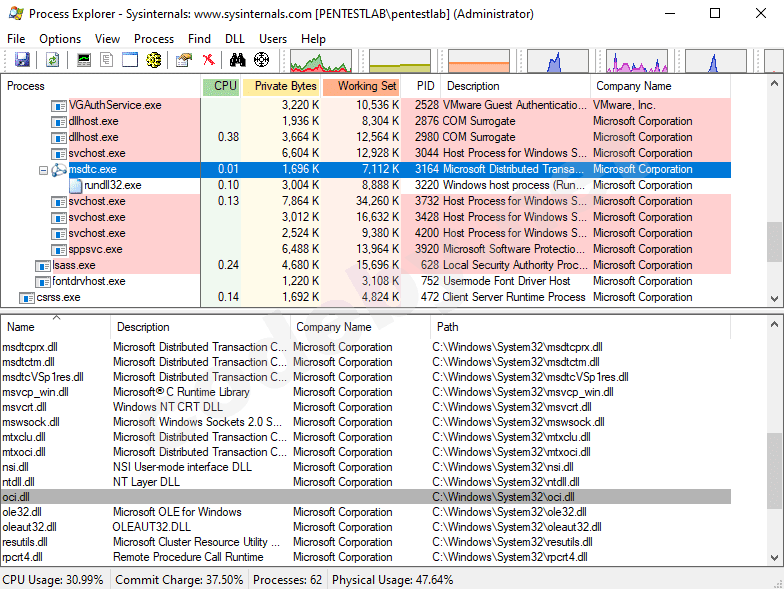Click the DLL/handles view gear icon
The image size is (784, 589).
point(154,60)
